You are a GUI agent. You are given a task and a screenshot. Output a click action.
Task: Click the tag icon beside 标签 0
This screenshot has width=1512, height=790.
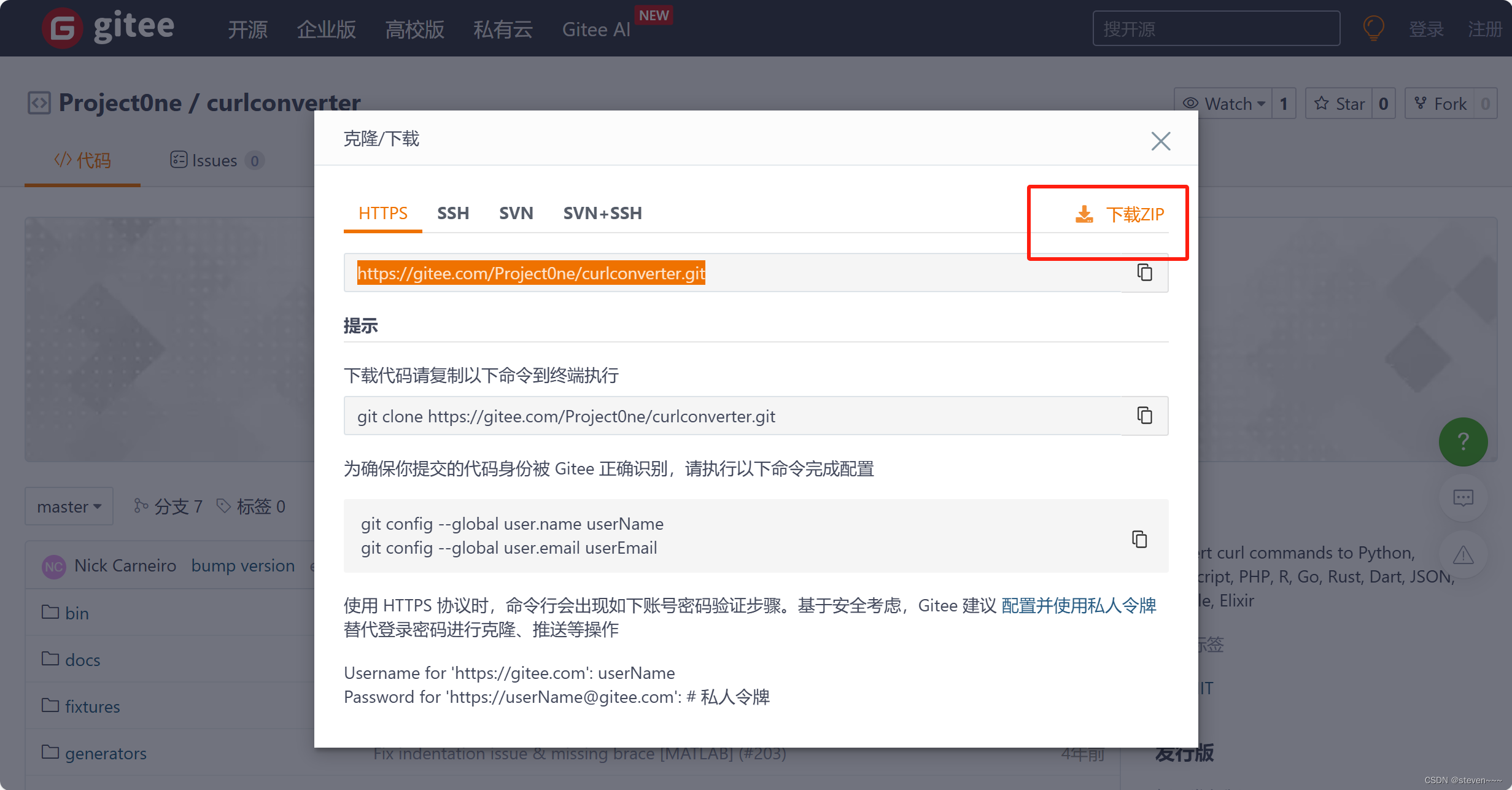224,505
